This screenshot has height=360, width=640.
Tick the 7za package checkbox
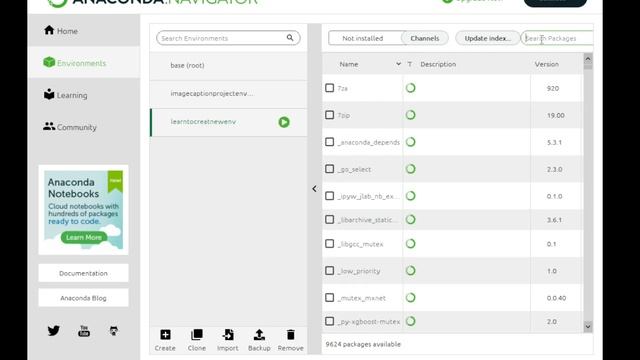click(329, 88)
